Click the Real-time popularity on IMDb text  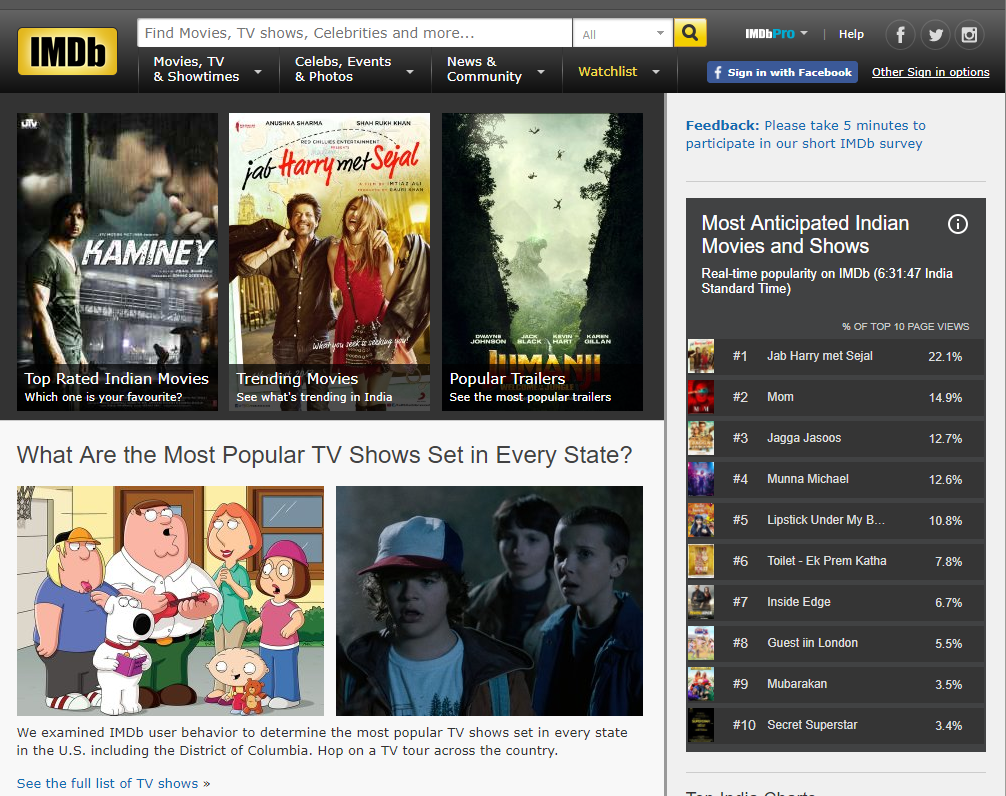827,281
